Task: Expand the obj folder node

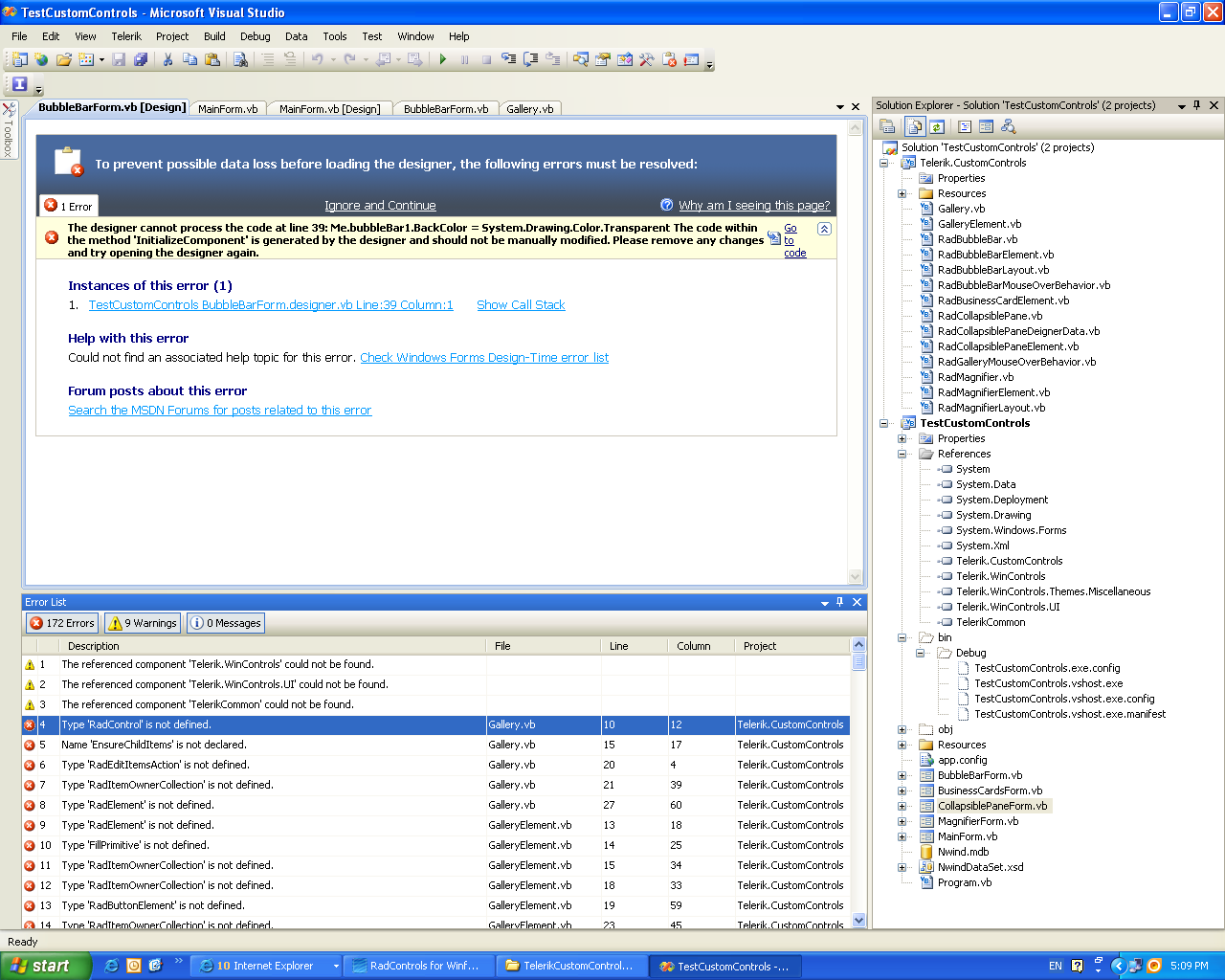Action: 902,729
